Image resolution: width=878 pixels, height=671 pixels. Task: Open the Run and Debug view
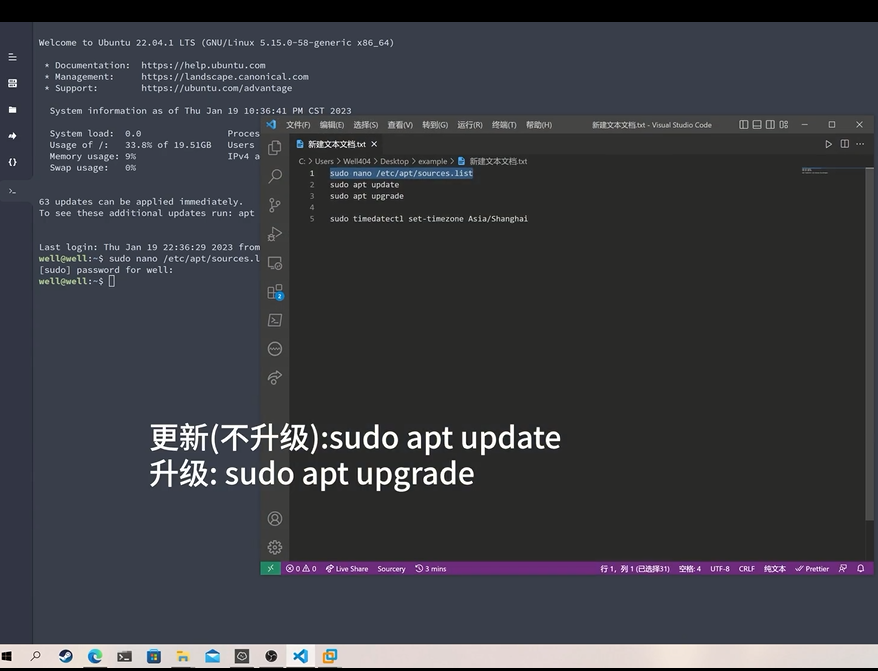pyautogui.click(x=274, y=234)
